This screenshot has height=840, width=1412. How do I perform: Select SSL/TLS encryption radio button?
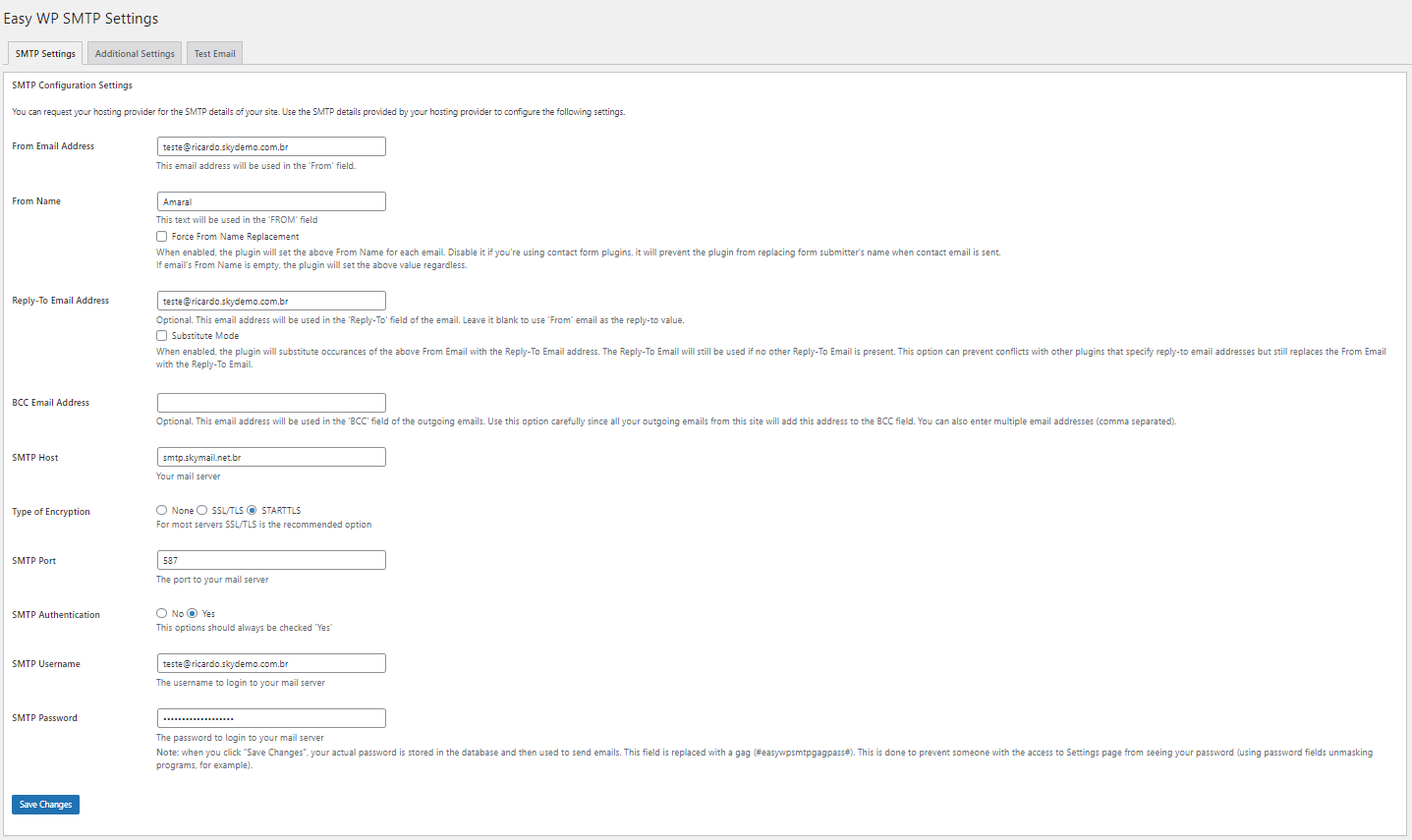click(x=201, y=510)
